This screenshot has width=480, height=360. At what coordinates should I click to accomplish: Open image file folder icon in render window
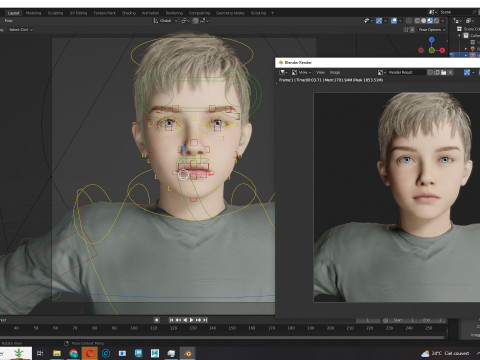pos(444,72)
